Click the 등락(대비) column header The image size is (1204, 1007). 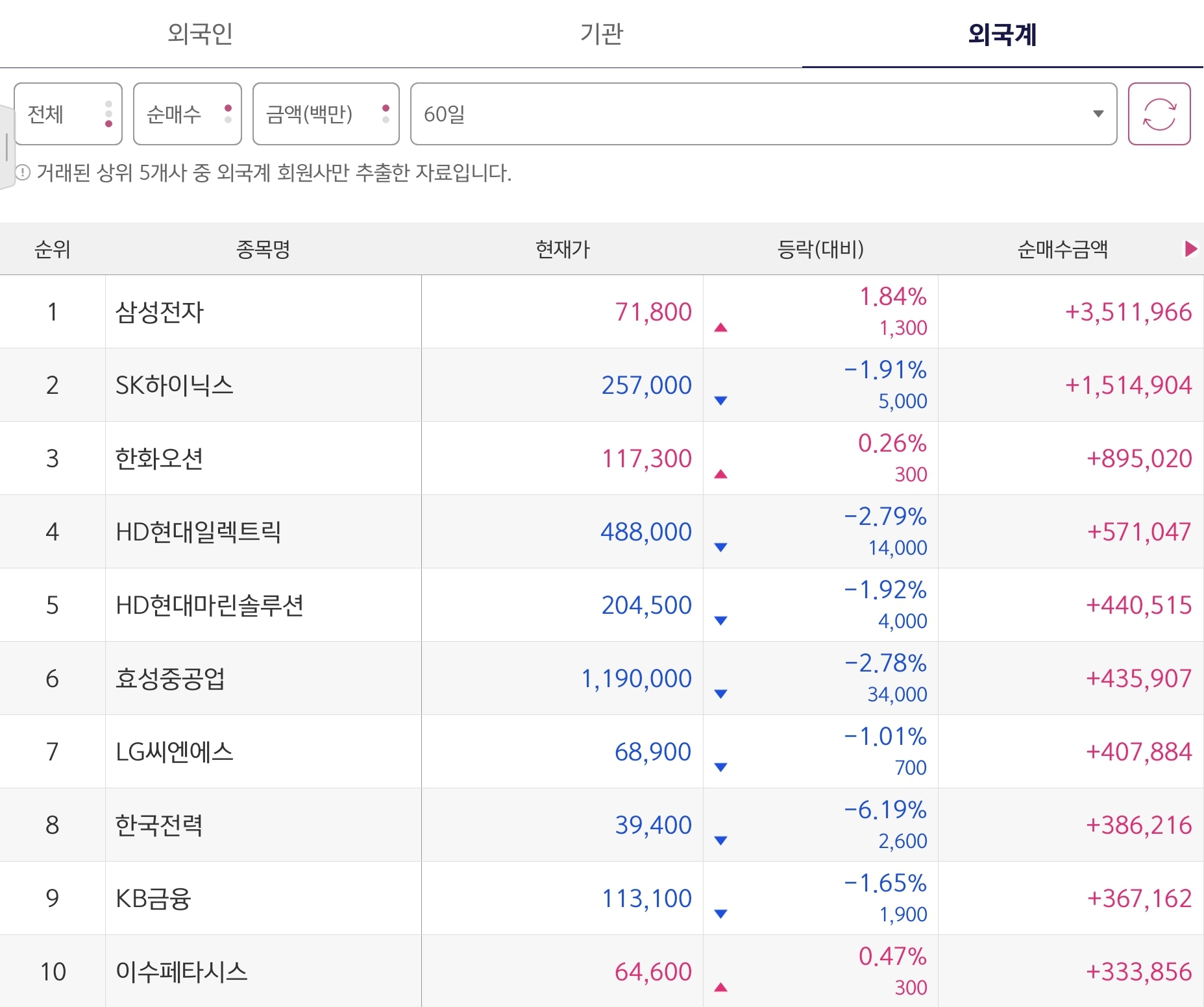click(820, 249)
